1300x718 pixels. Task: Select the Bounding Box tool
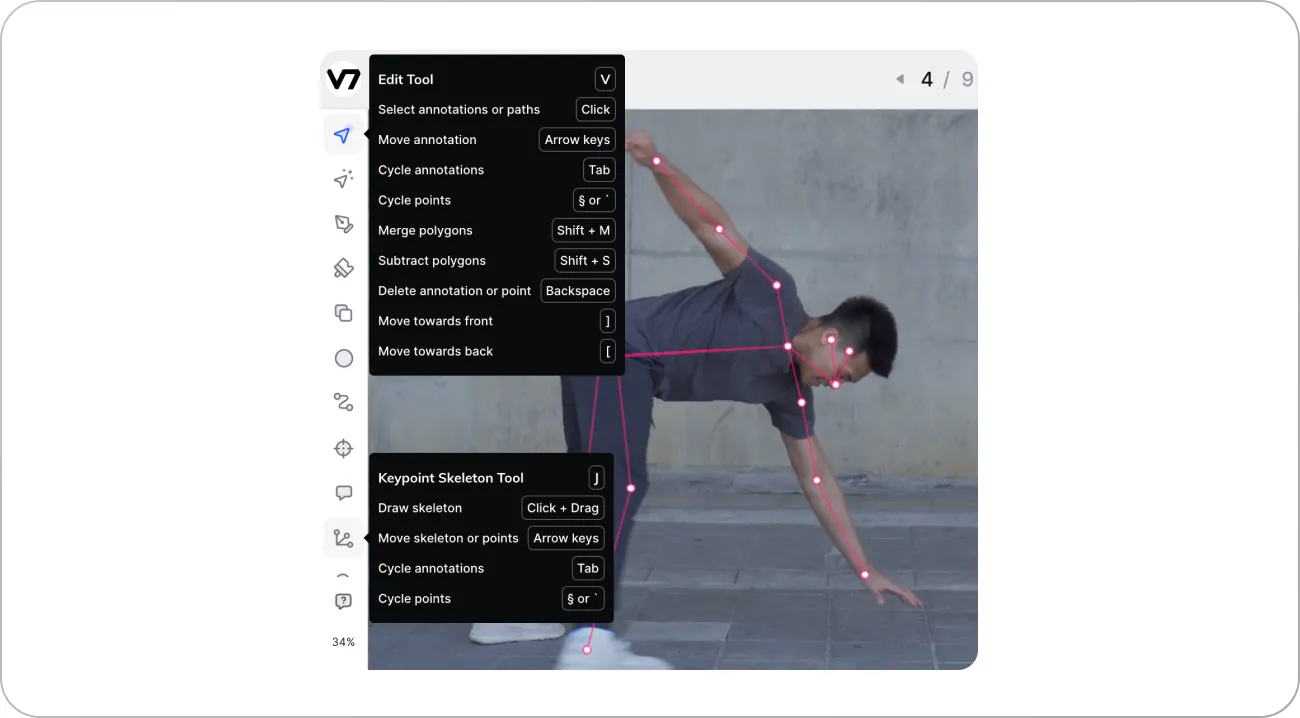pyautogui.click(x=344, y=223)
